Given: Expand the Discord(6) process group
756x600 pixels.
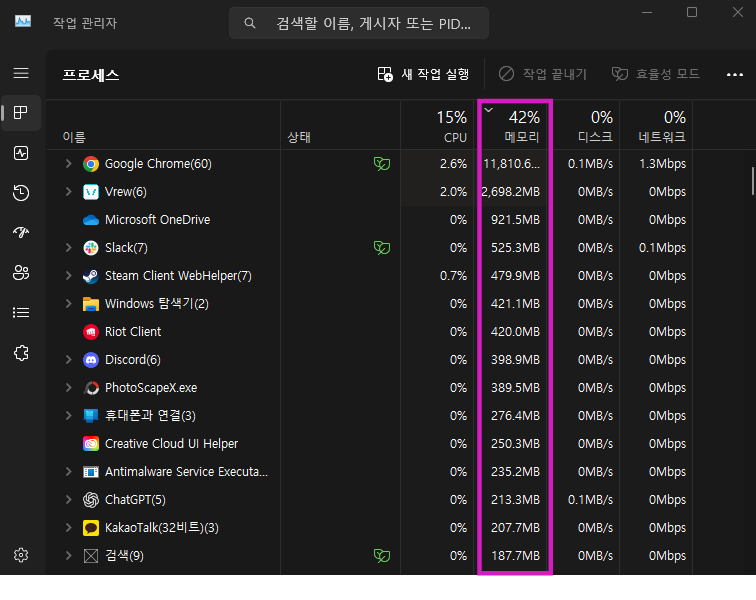Looking at the screenshot, I should (x=68, y=360).
